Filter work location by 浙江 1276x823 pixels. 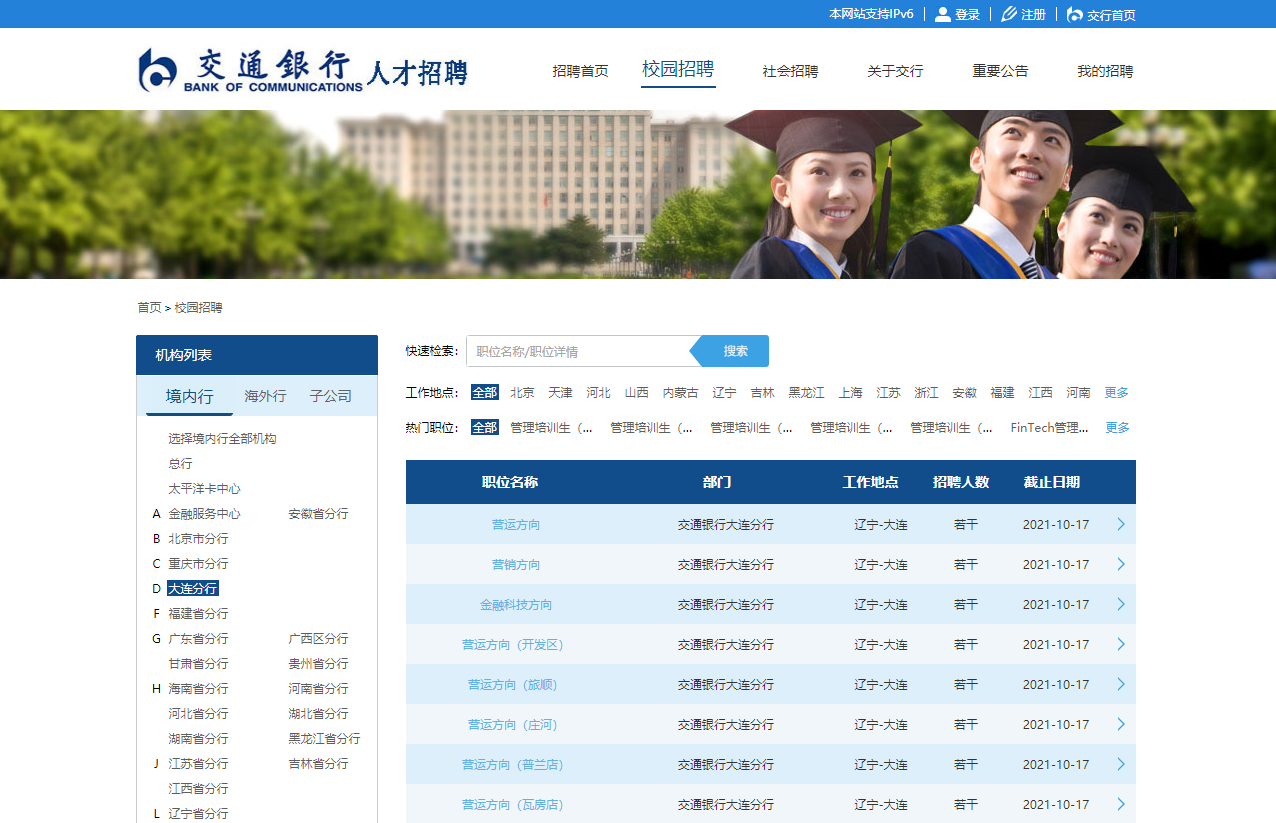point(927,393)
